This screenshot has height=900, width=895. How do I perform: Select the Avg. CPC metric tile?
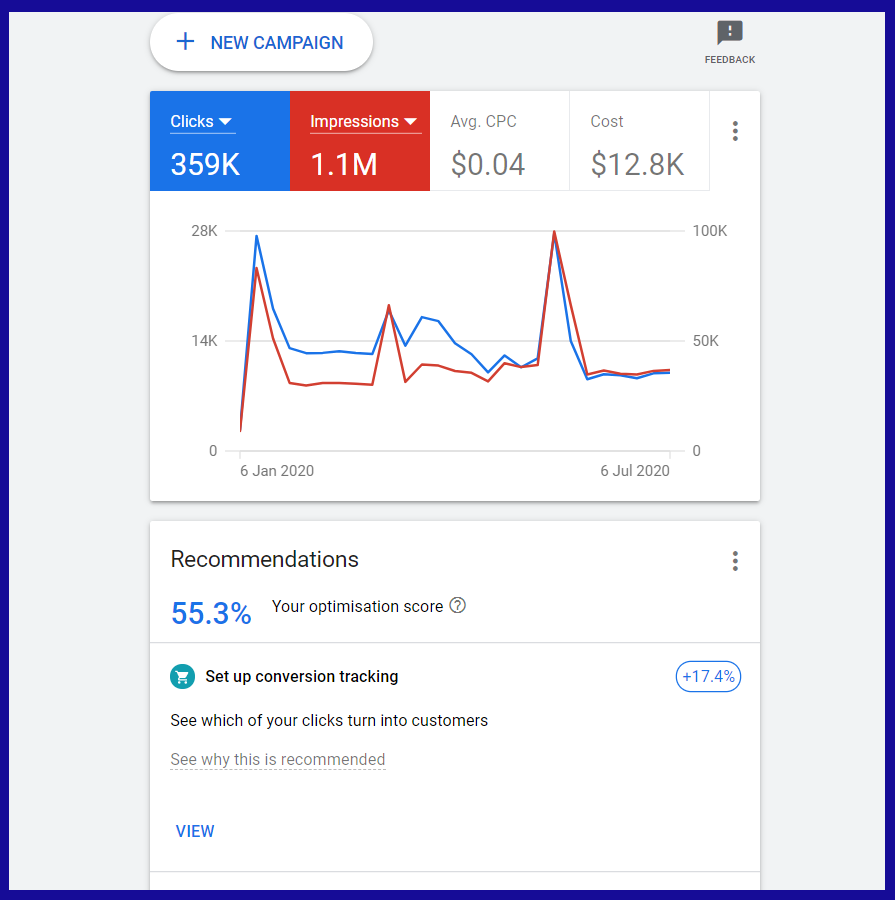499,141
